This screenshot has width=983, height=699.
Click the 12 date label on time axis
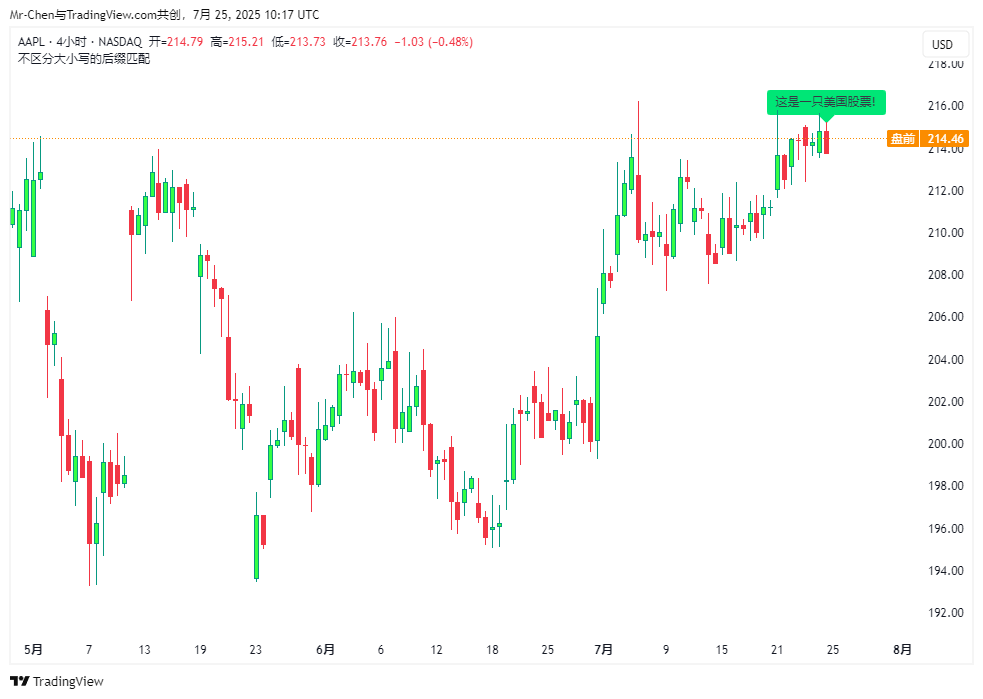click(x=436, y=649)
